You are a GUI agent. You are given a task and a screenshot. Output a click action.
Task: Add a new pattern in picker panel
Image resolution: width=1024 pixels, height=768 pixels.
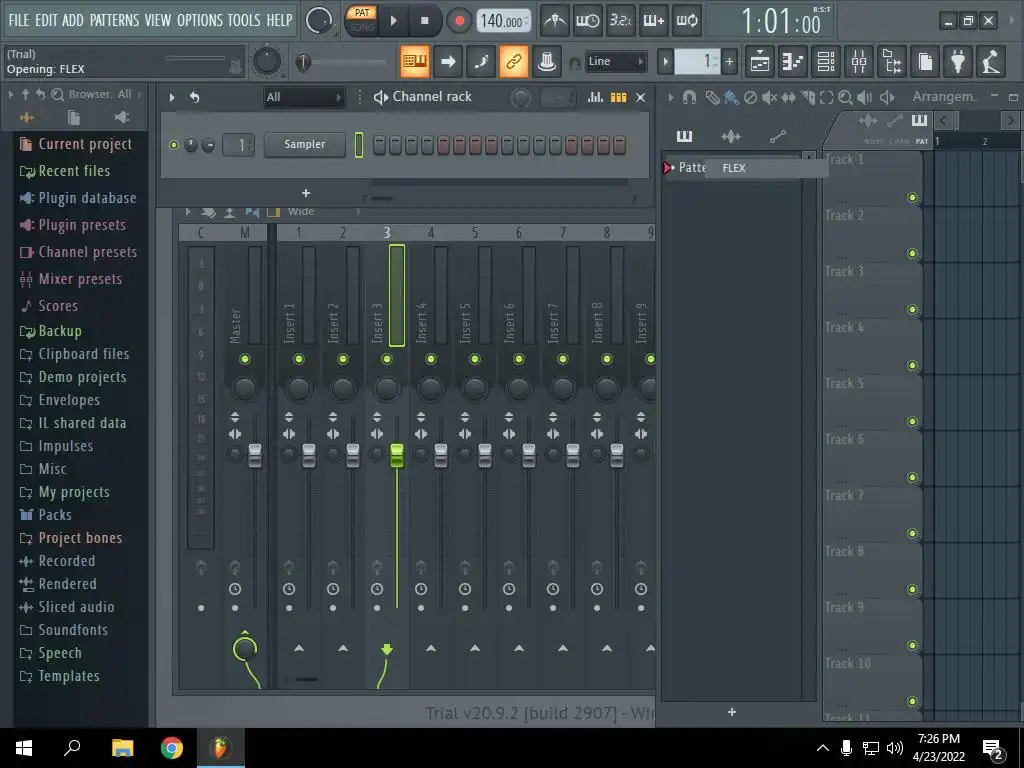(x=732, y=712)
